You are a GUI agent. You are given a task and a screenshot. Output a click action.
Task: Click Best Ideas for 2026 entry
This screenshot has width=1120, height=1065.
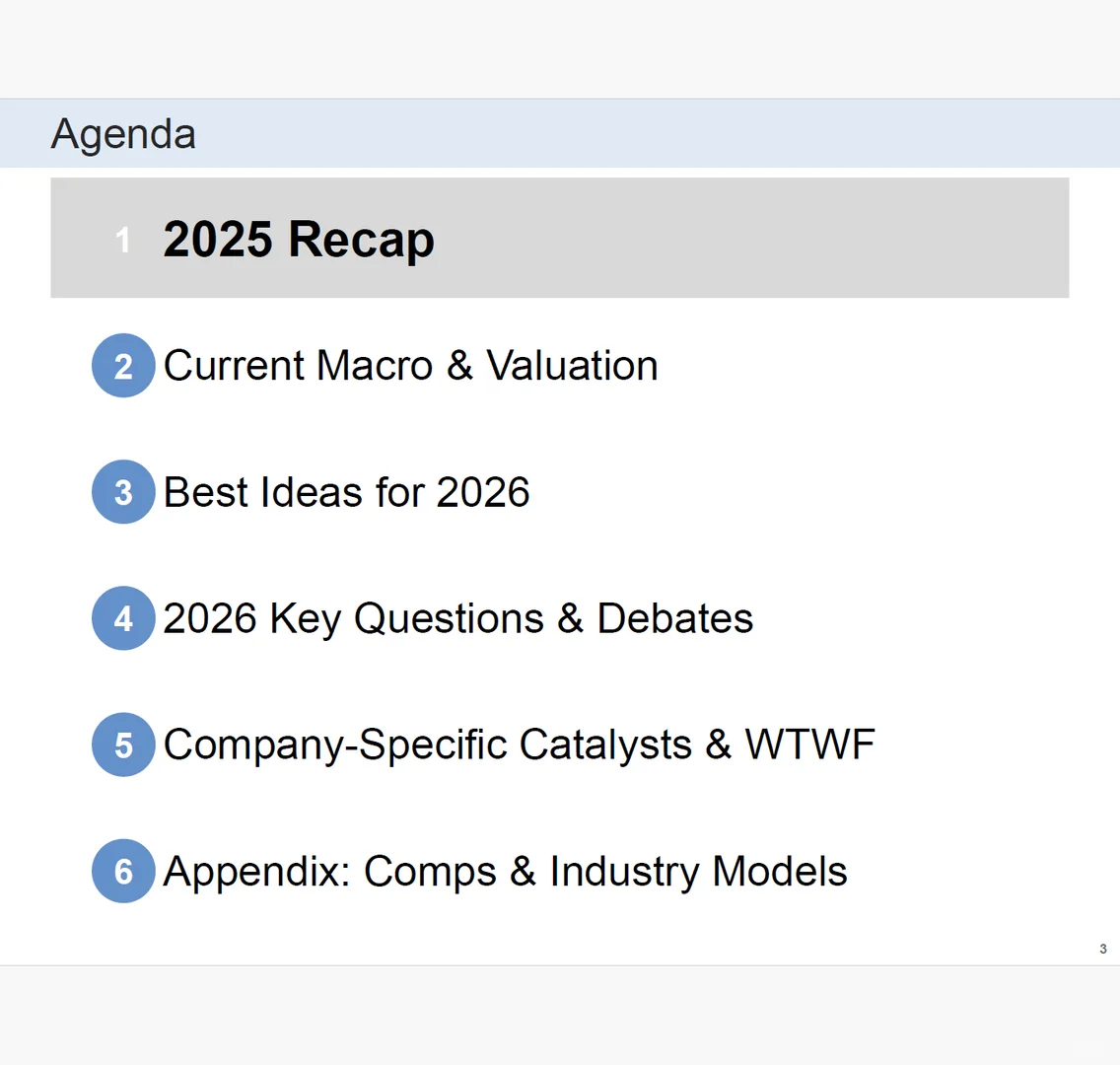click(x=346, y=492)
